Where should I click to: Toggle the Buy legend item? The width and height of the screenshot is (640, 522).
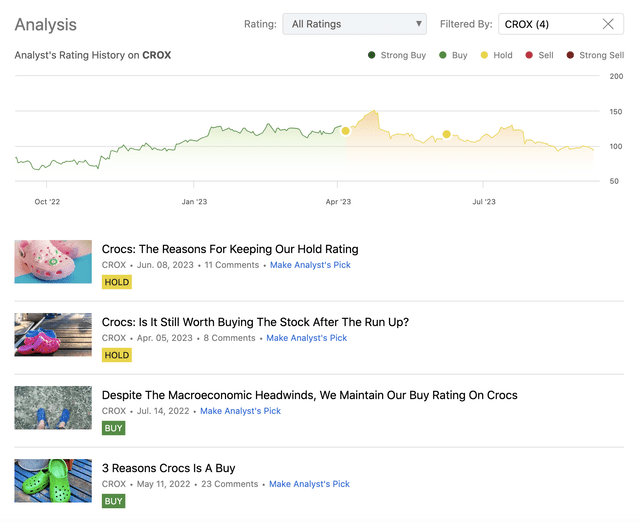point(452,56)
